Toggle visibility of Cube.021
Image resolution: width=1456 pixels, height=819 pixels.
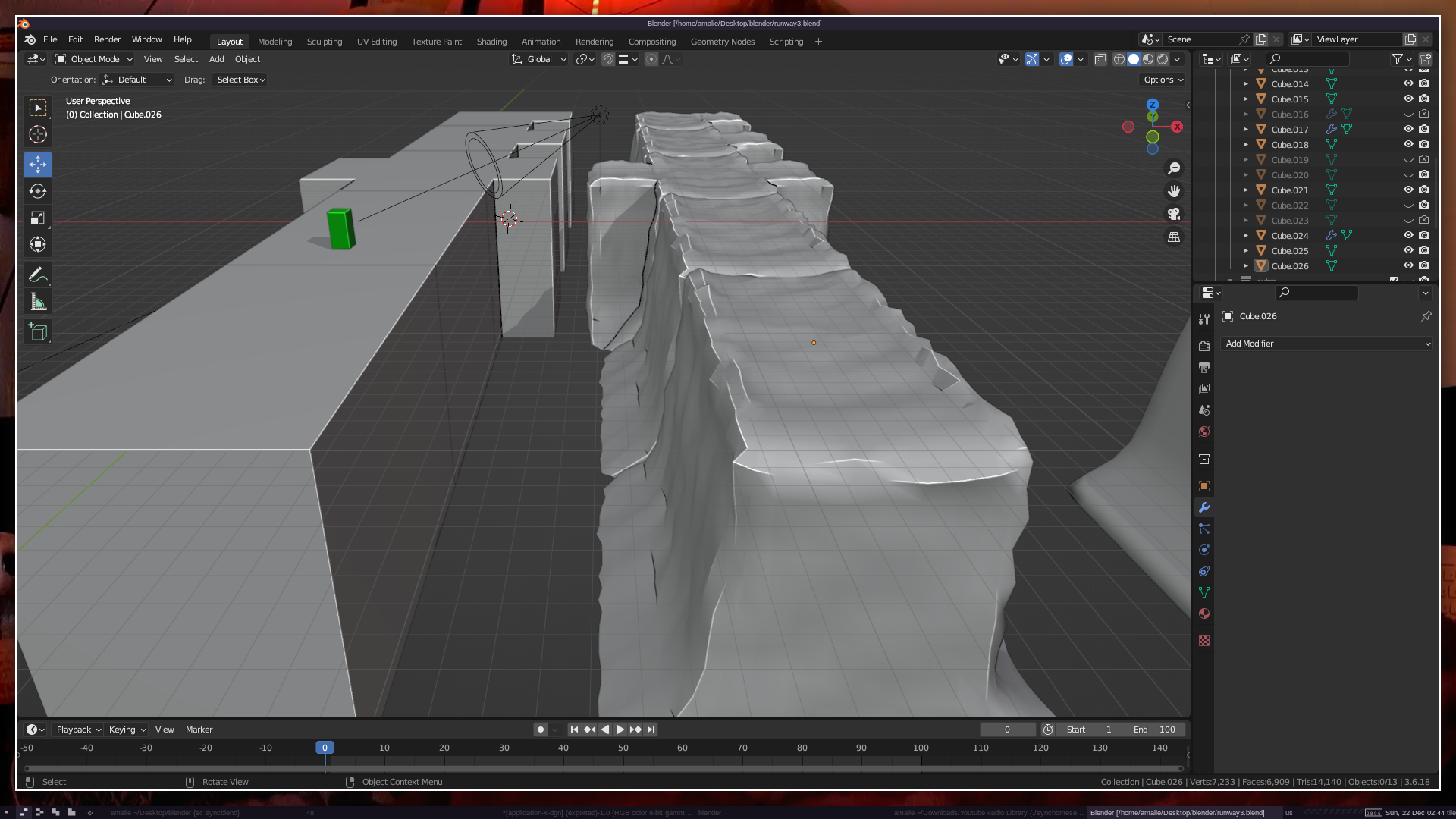coord(1408,190)
